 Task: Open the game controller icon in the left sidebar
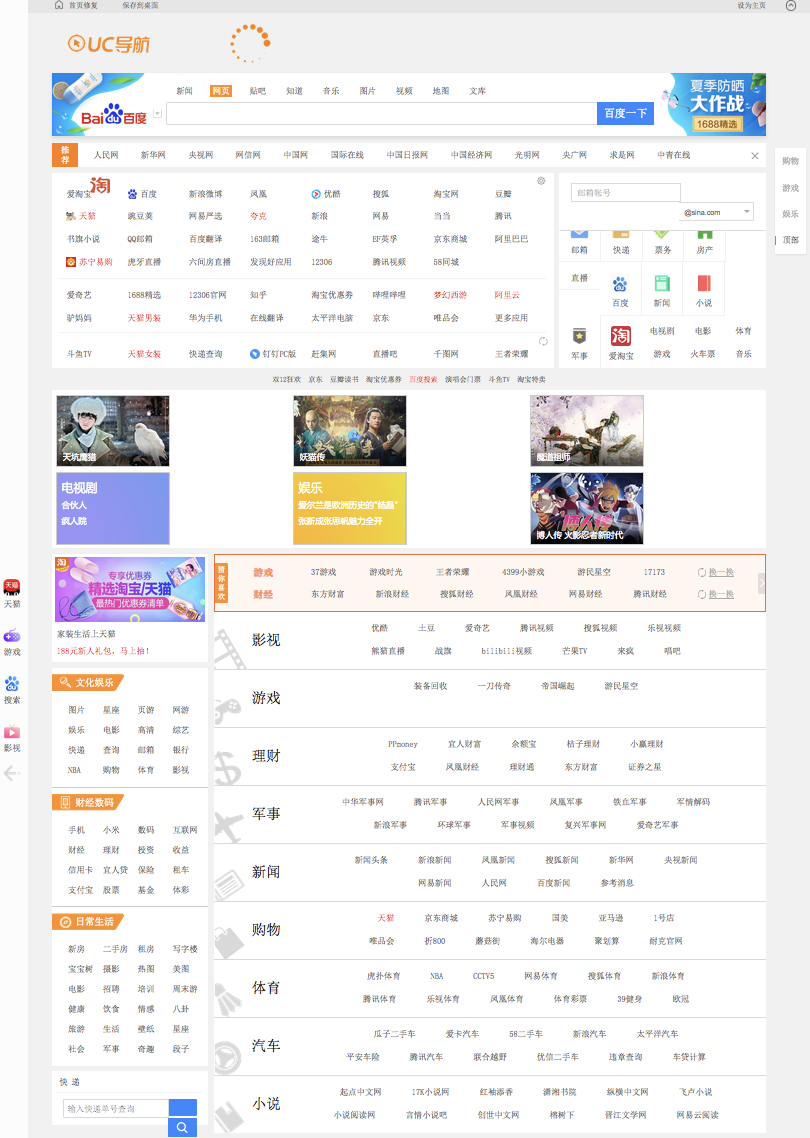point(12,636)
